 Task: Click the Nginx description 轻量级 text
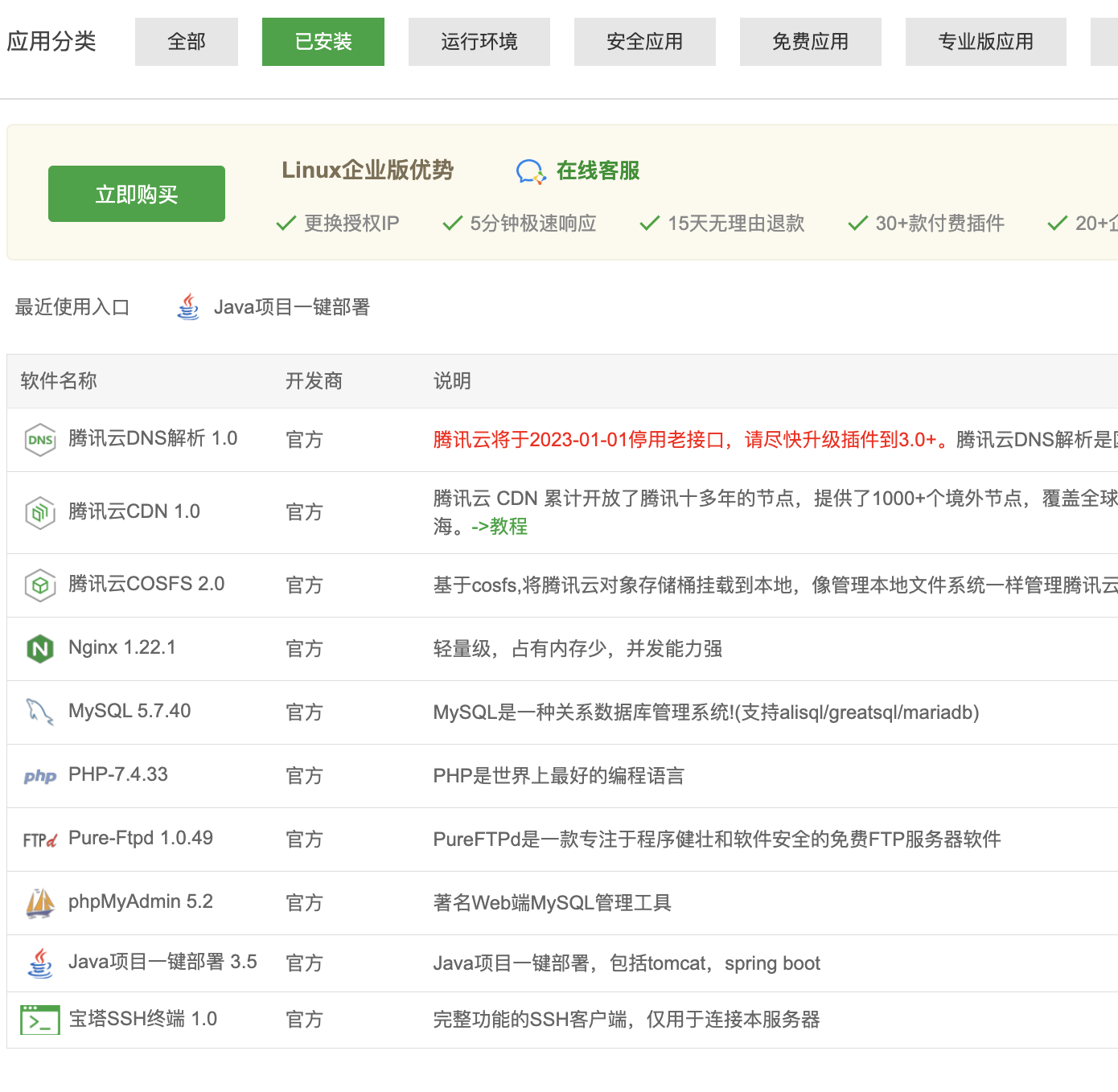[x=577, y=649]
